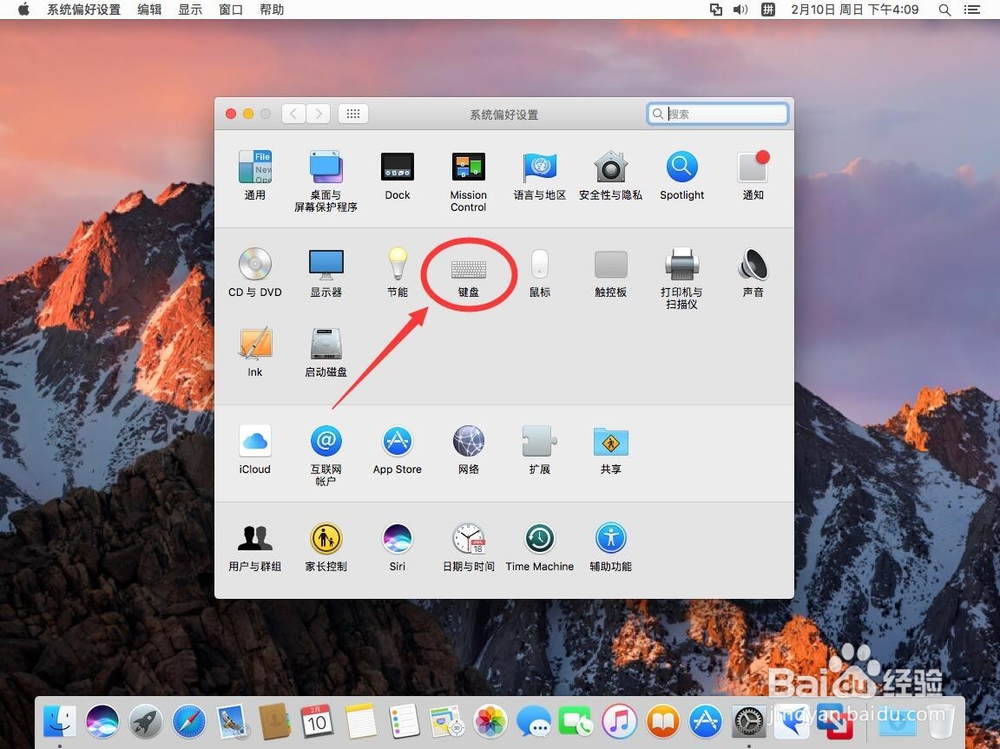Click the Spotlight magnifier in menu bar

(945, 10)
